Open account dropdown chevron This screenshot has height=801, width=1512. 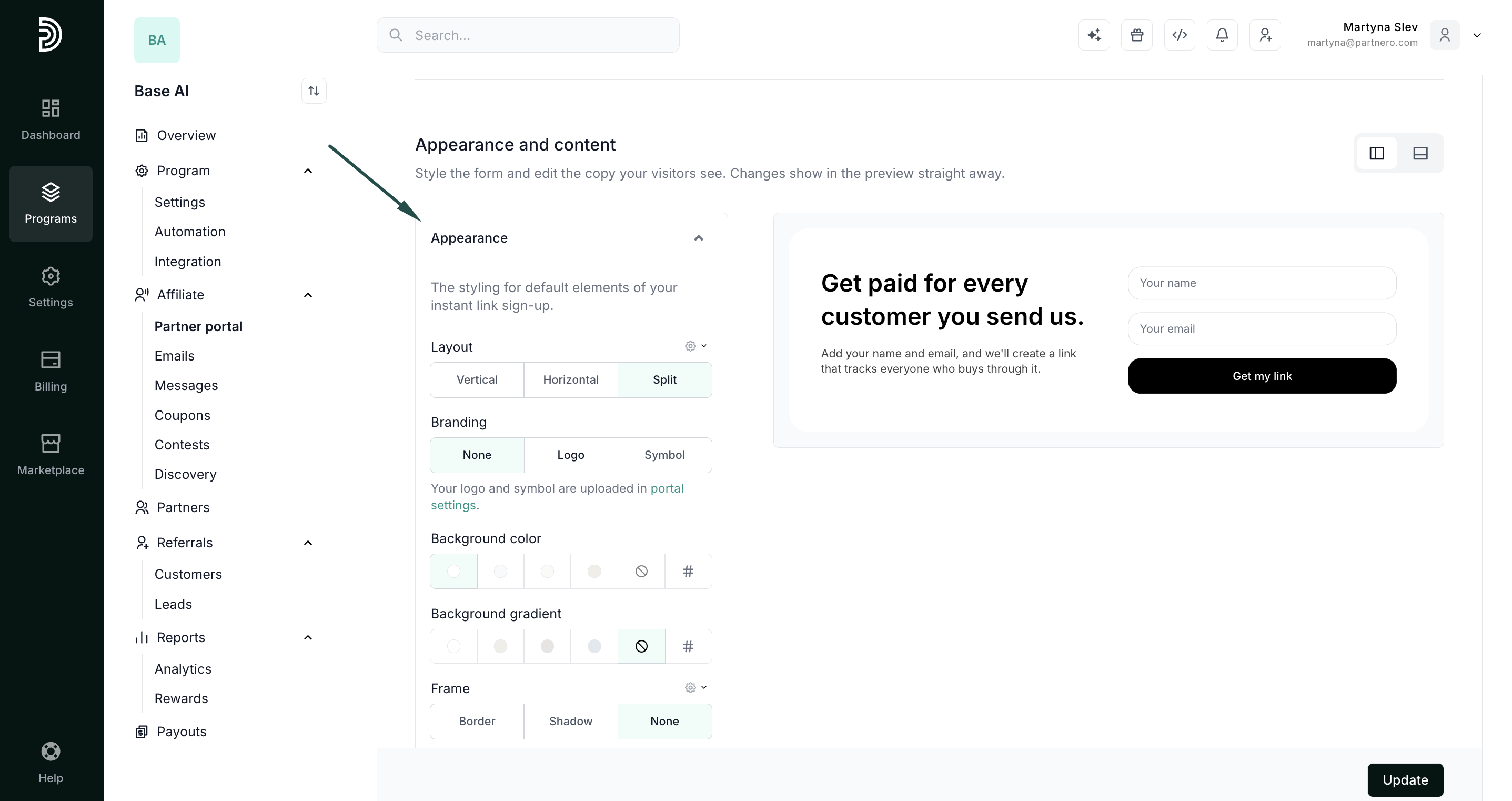tap(1477, 35)
